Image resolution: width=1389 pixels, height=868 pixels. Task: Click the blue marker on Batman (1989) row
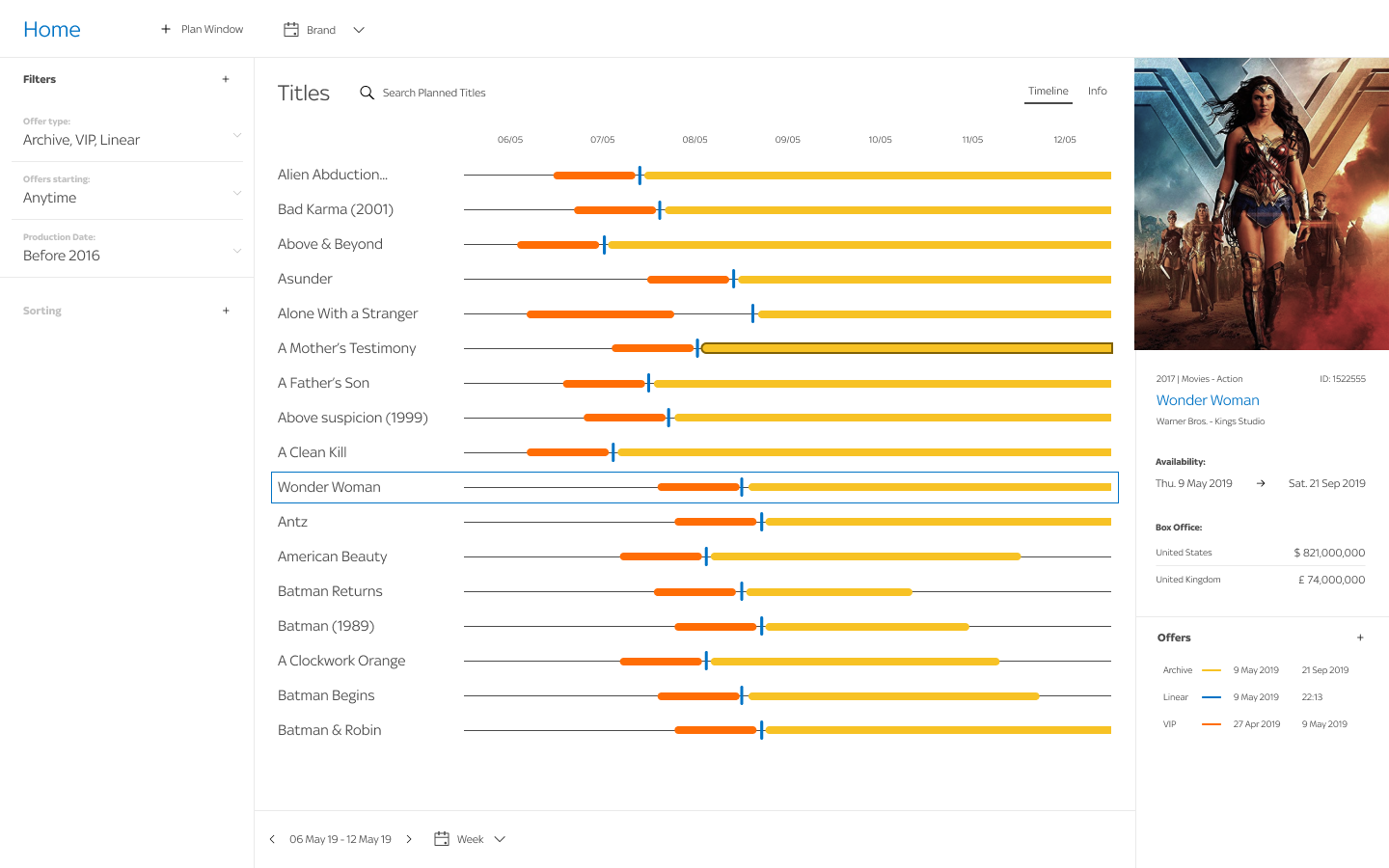761,626
